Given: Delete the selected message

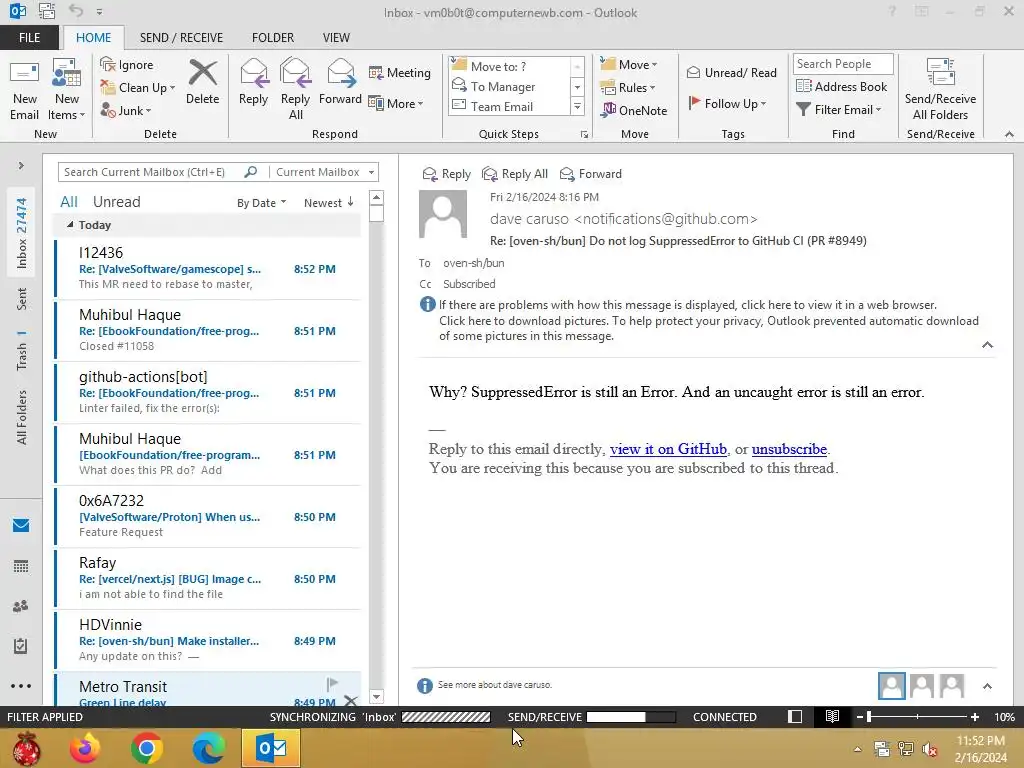Looking at the screenshot, I should 202,82.
